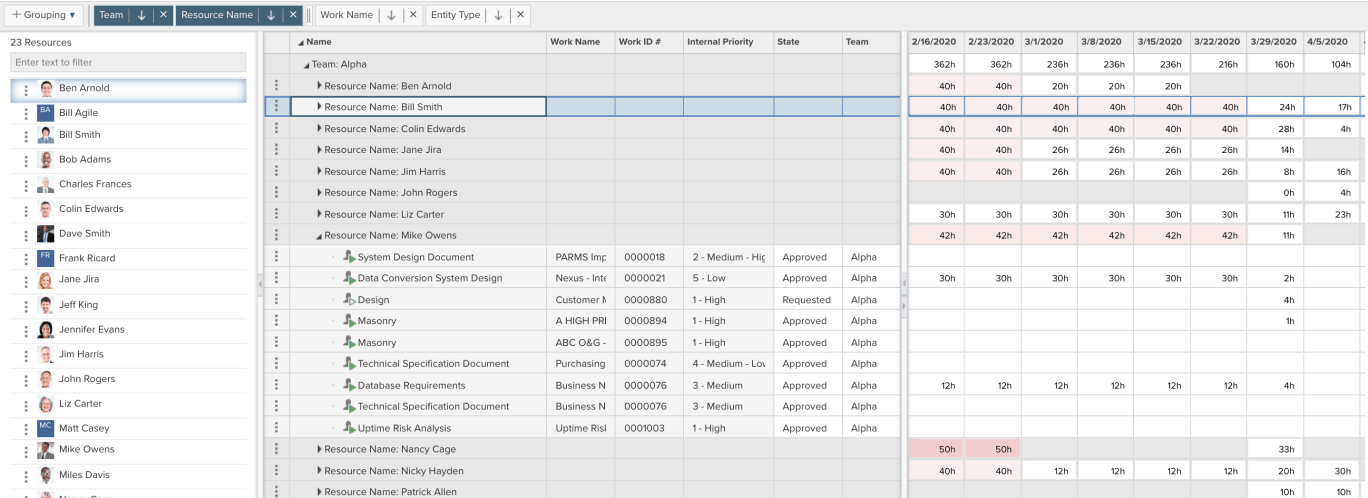Collapse Resource Name: Mike Owens row
Screen dimensions: 1368x498
pyautogui.click(x=320, y=236)
